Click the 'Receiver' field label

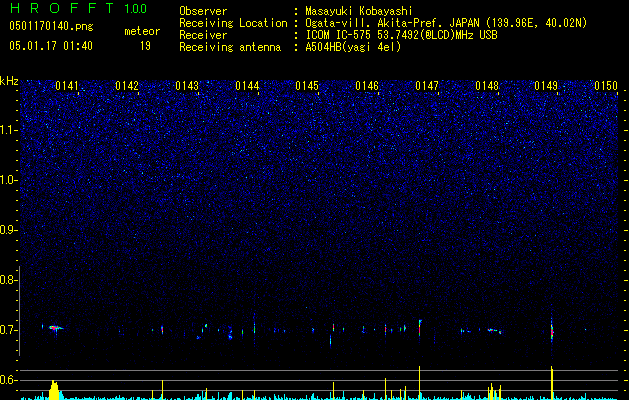coord(203,35)
